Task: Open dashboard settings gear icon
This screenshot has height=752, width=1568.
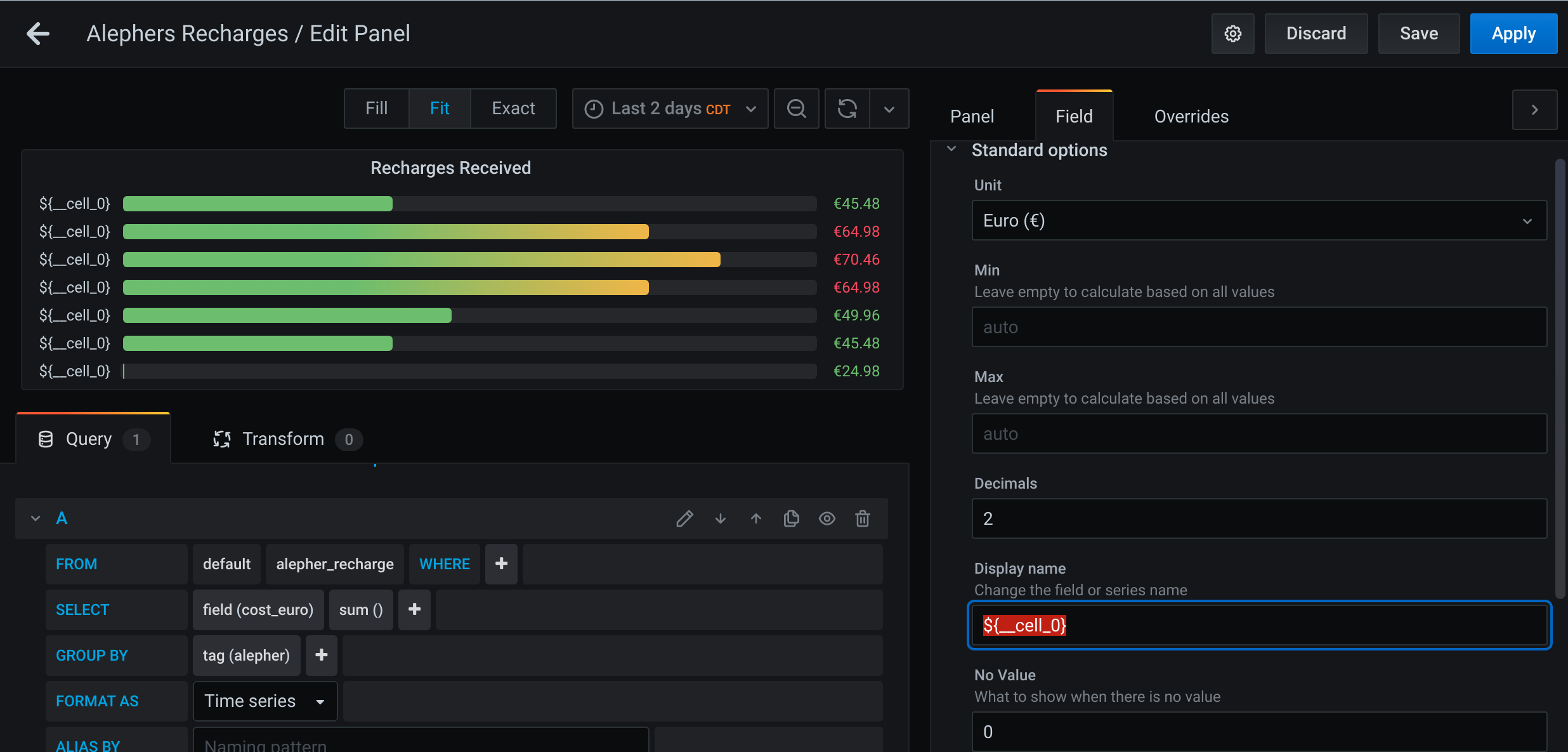Action: (1232, 34)
